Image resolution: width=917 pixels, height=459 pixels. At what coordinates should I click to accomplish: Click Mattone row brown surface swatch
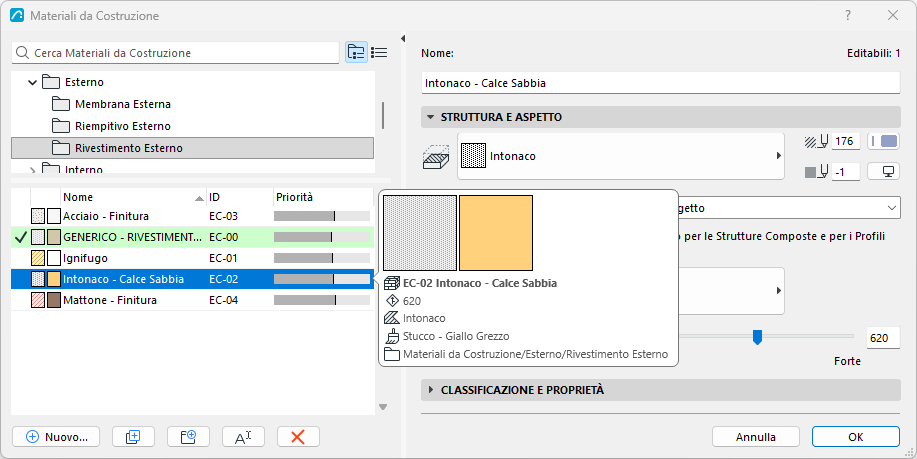[x=54, y=301]
